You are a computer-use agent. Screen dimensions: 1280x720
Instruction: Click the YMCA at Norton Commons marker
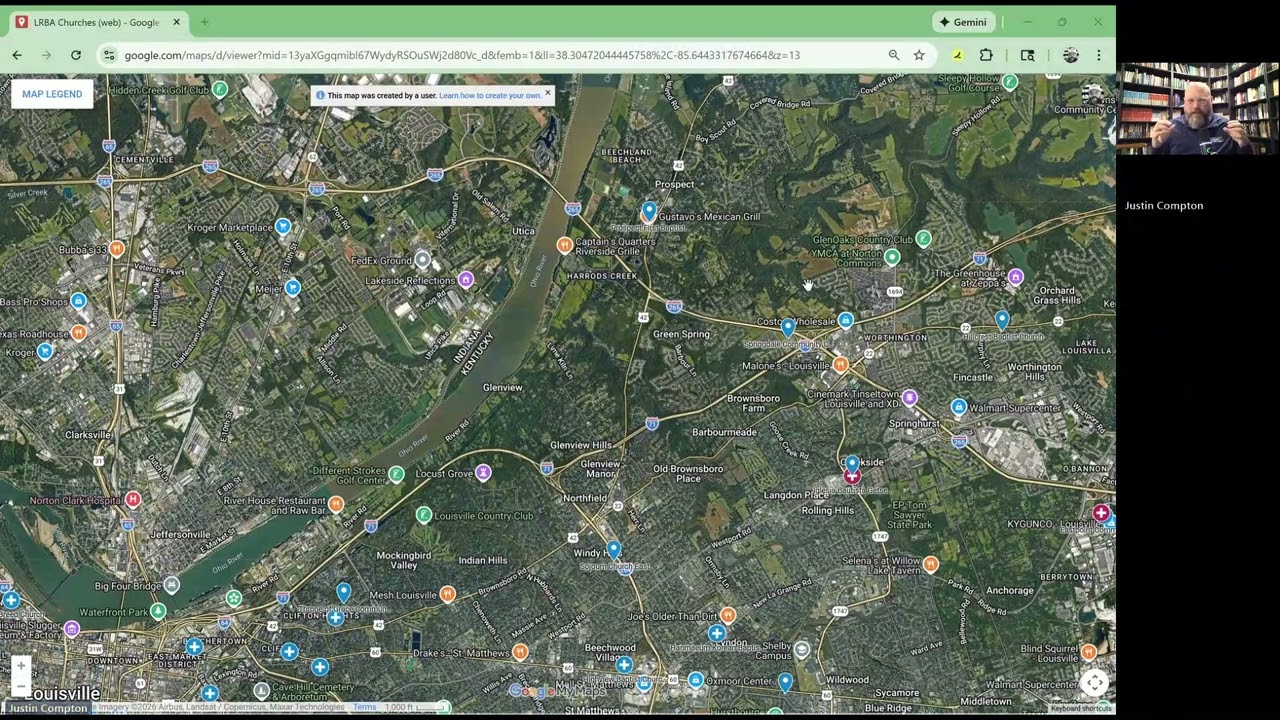coord(892,257)
